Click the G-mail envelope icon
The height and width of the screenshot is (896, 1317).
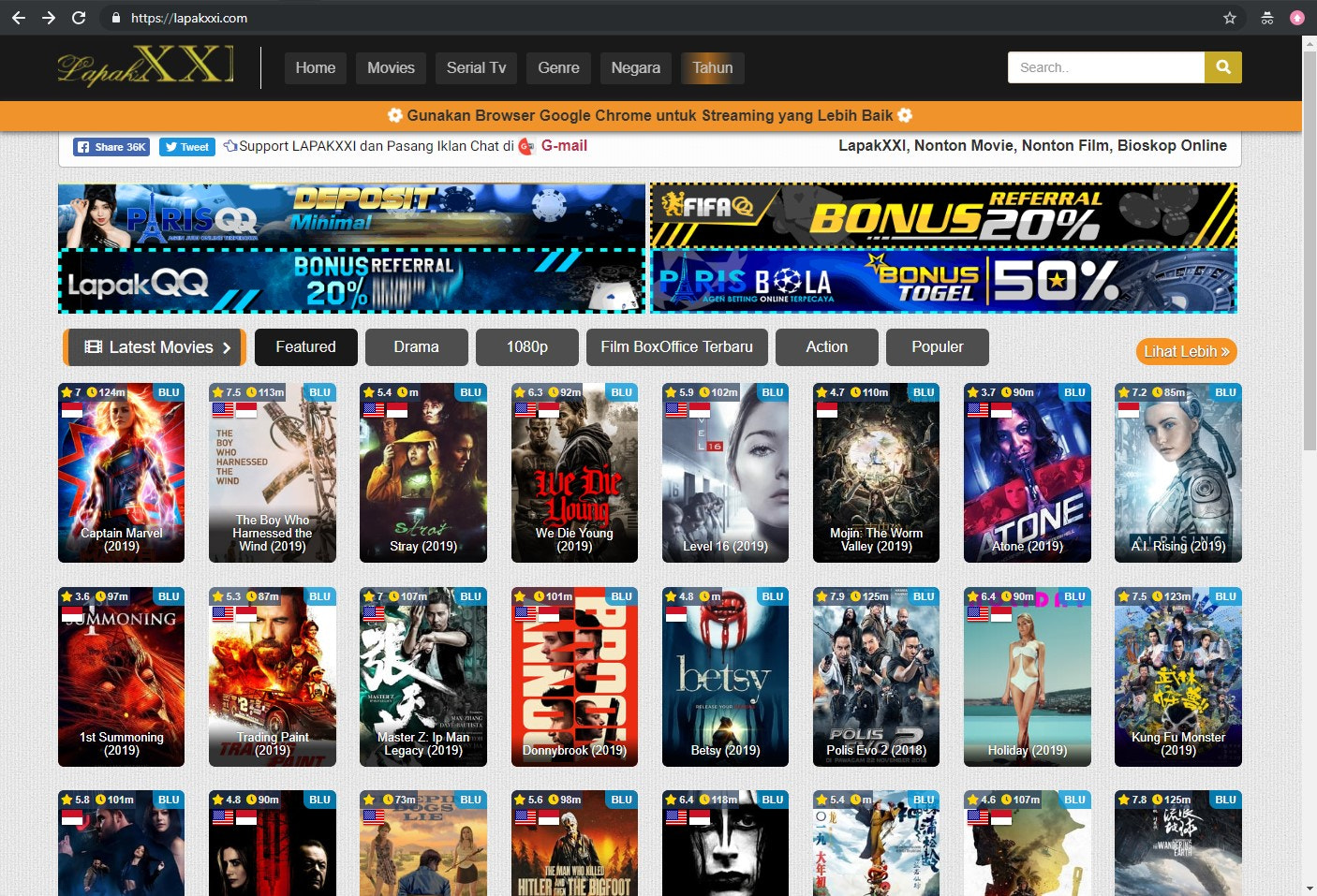[525, 147]
